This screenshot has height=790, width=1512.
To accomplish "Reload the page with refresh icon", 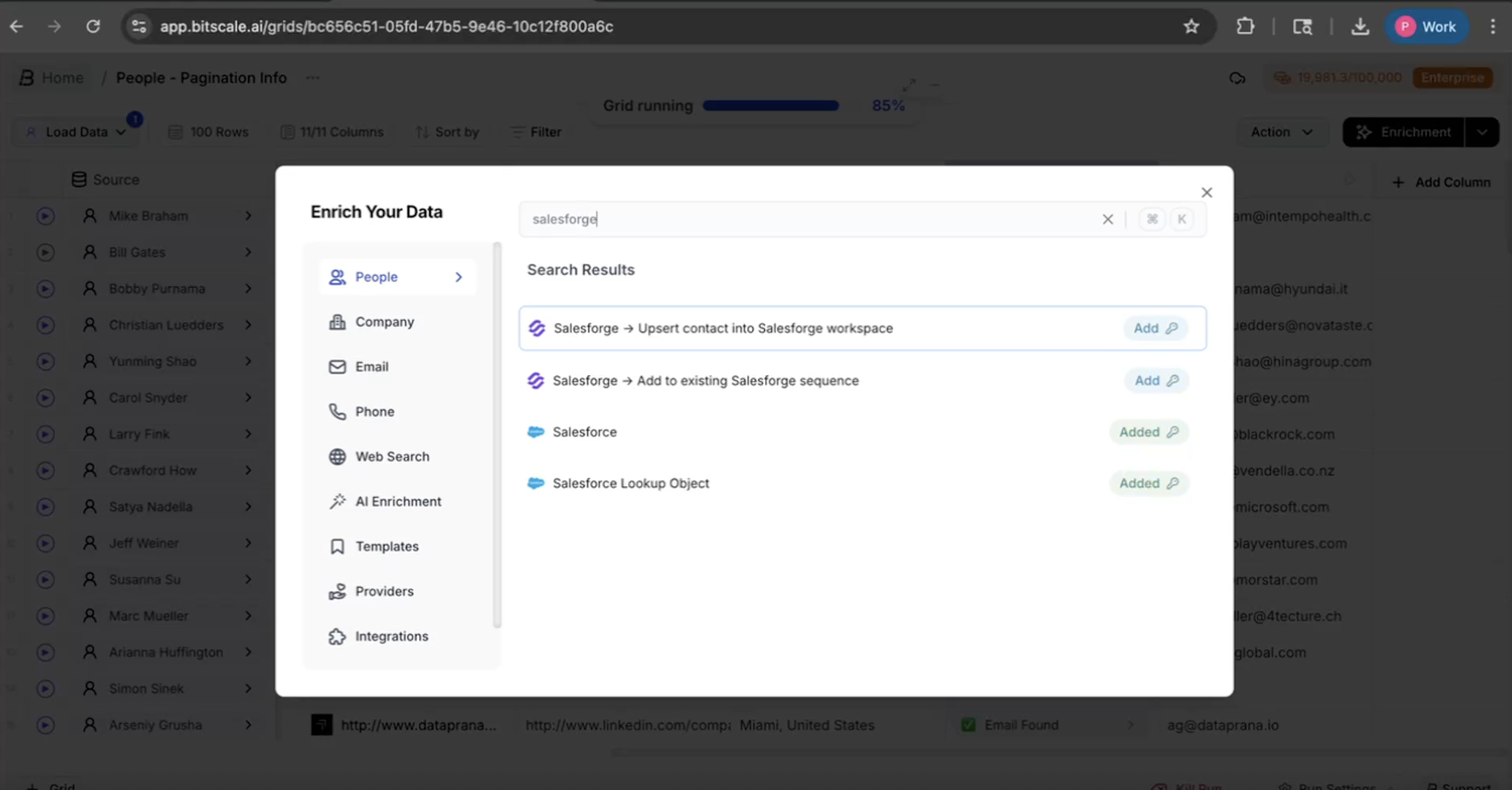I will 94,26.
